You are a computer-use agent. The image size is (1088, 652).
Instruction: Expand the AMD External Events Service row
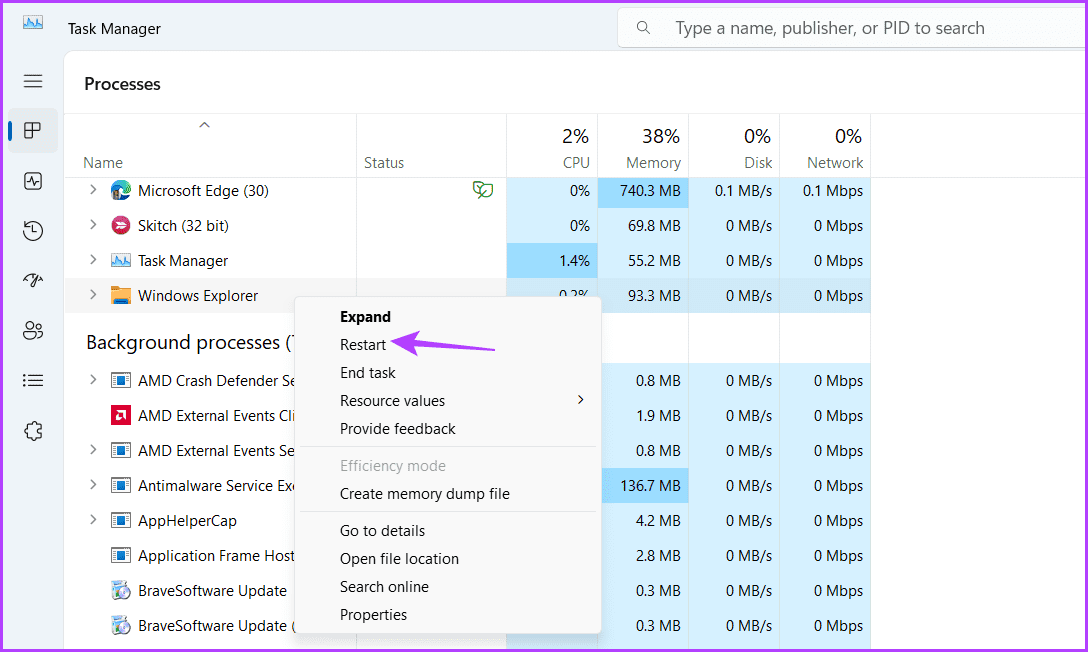point(93,449)
